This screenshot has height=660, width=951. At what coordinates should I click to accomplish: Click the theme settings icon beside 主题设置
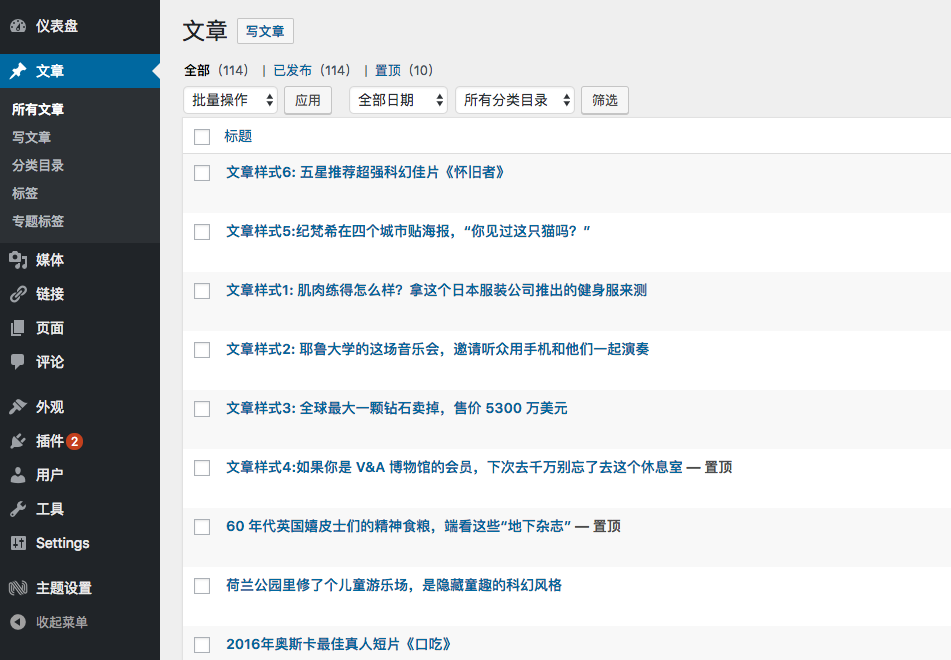point(18,588)
